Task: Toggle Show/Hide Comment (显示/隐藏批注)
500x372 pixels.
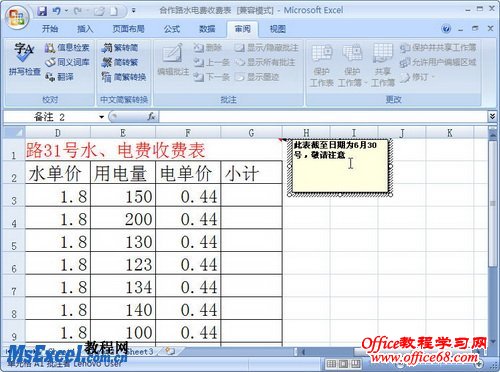Action: click(x=266, y=48)
